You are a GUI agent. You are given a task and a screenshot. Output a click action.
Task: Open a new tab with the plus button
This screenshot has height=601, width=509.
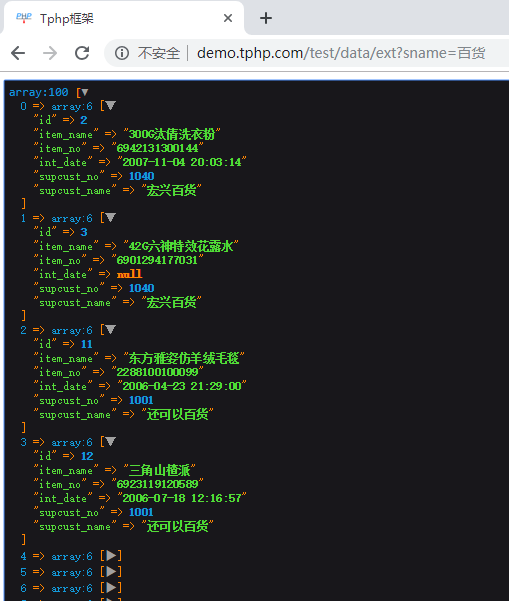pyautogui.click(x=266, y=18)
